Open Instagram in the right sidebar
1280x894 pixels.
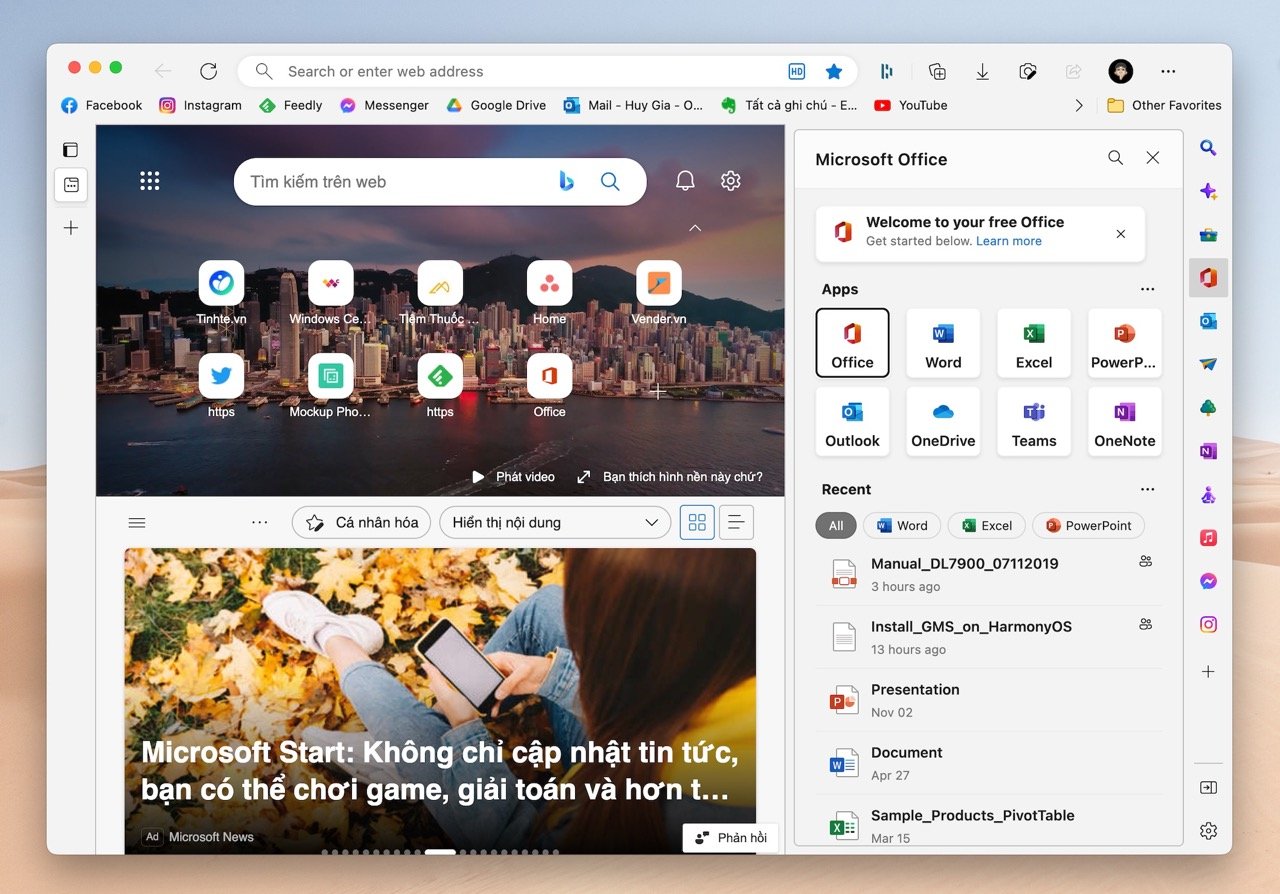[x=1208, y=624]
